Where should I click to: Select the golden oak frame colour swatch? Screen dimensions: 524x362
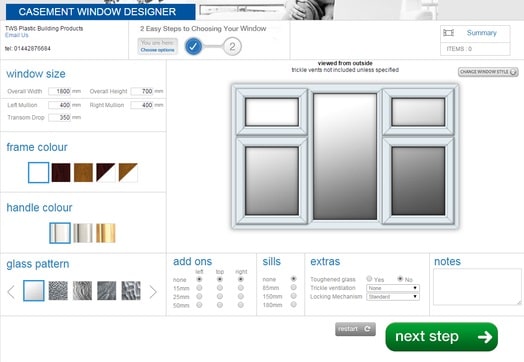pos(83,172)
